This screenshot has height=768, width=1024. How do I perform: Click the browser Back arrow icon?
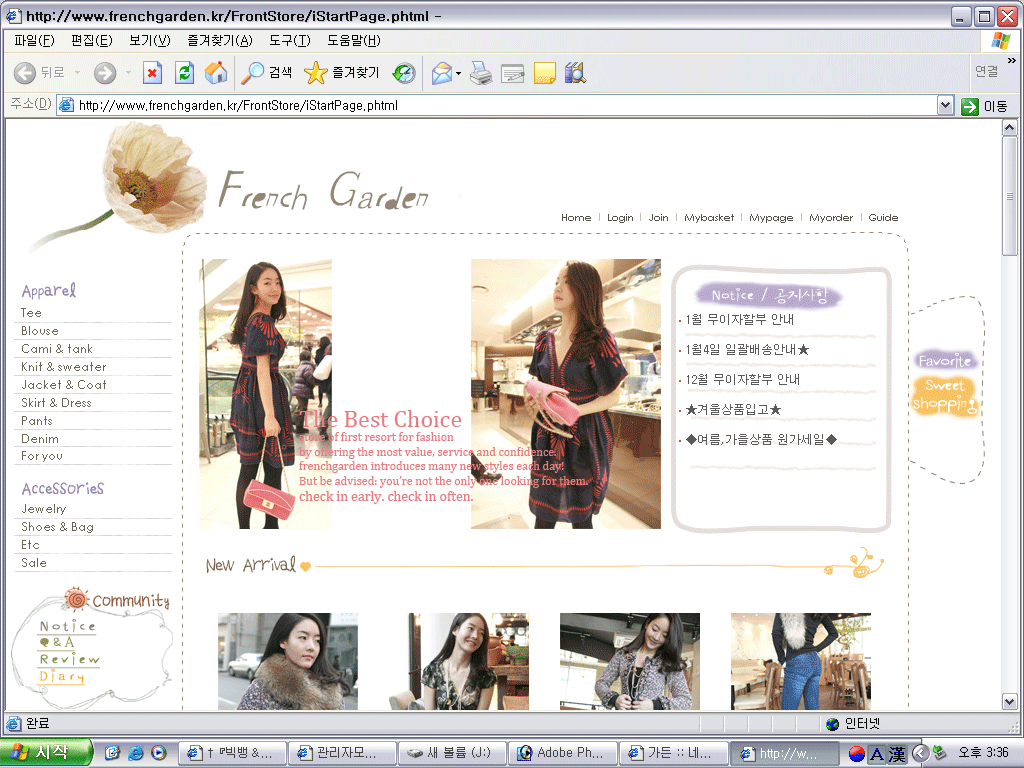click(25, 73)
